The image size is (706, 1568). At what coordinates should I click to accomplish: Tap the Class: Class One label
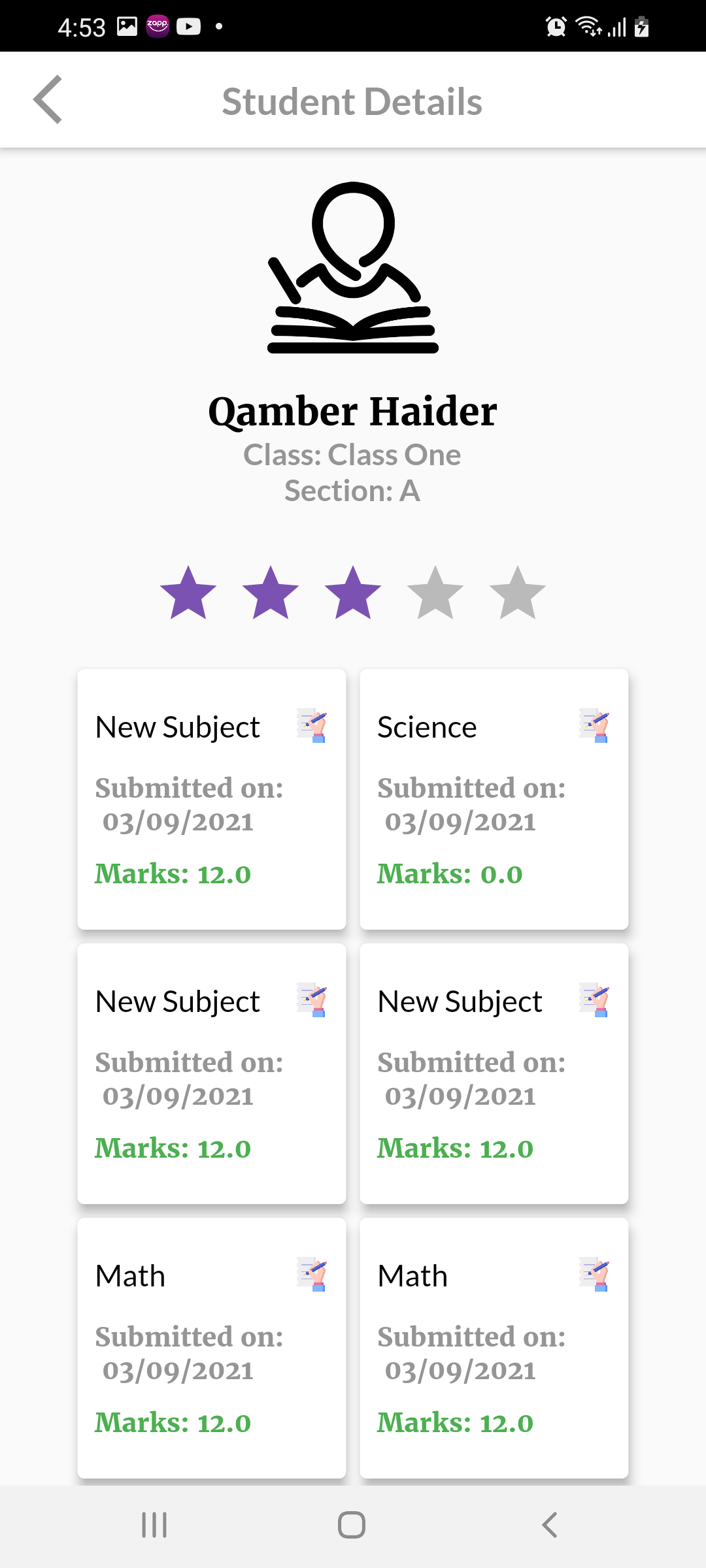pos(352,455)
